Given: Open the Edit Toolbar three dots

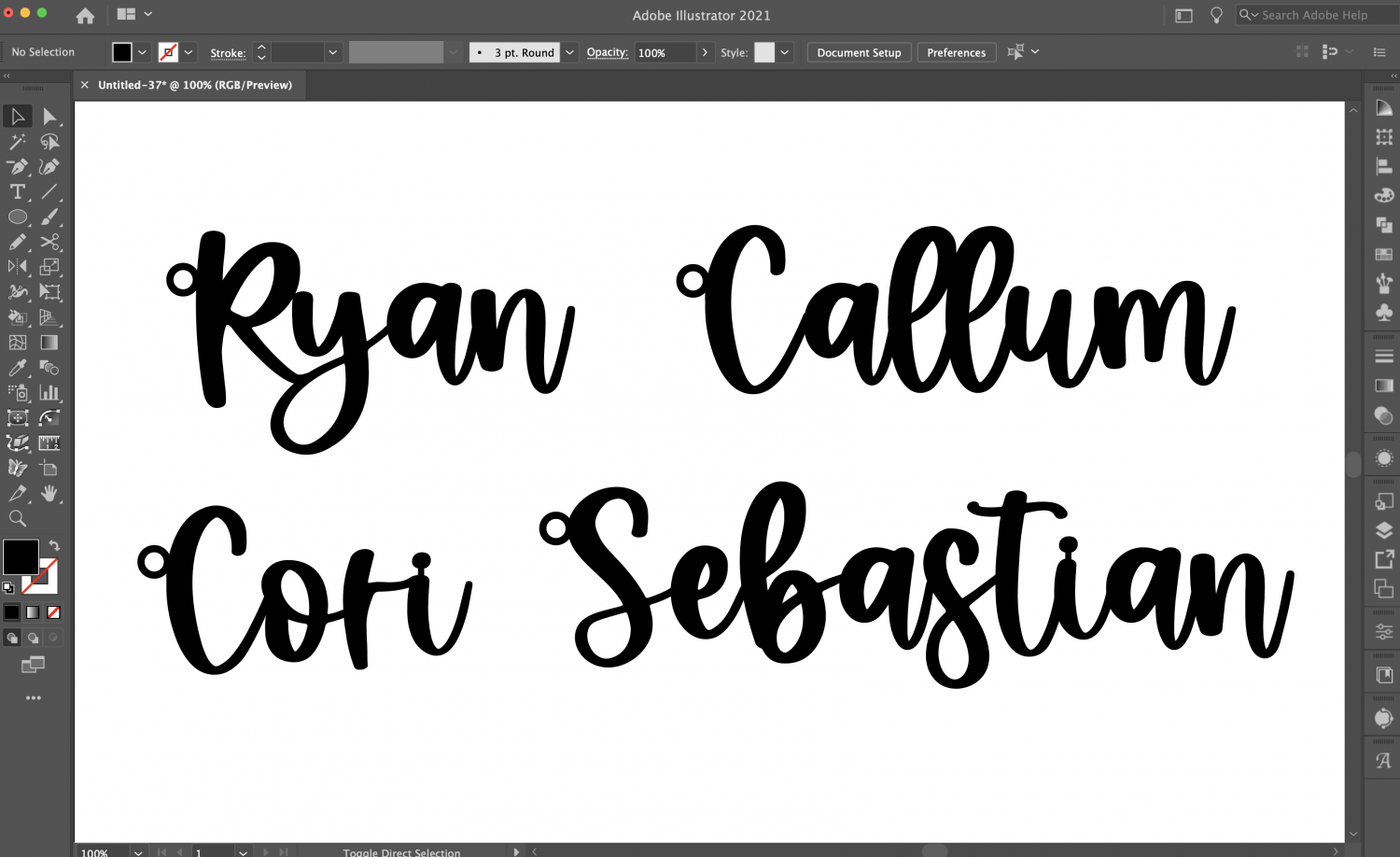Looking at the screenshot, I should (34, 698).
